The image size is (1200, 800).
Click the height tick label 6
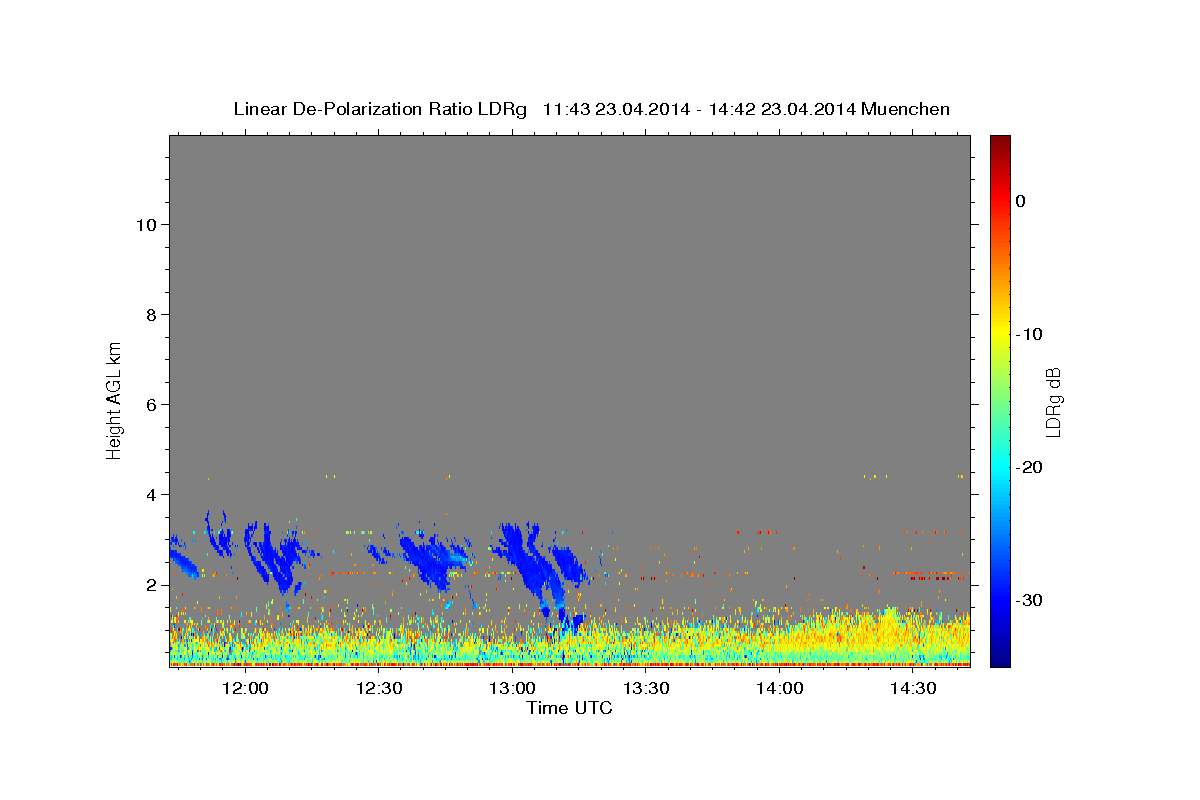(x=151, y=404)
